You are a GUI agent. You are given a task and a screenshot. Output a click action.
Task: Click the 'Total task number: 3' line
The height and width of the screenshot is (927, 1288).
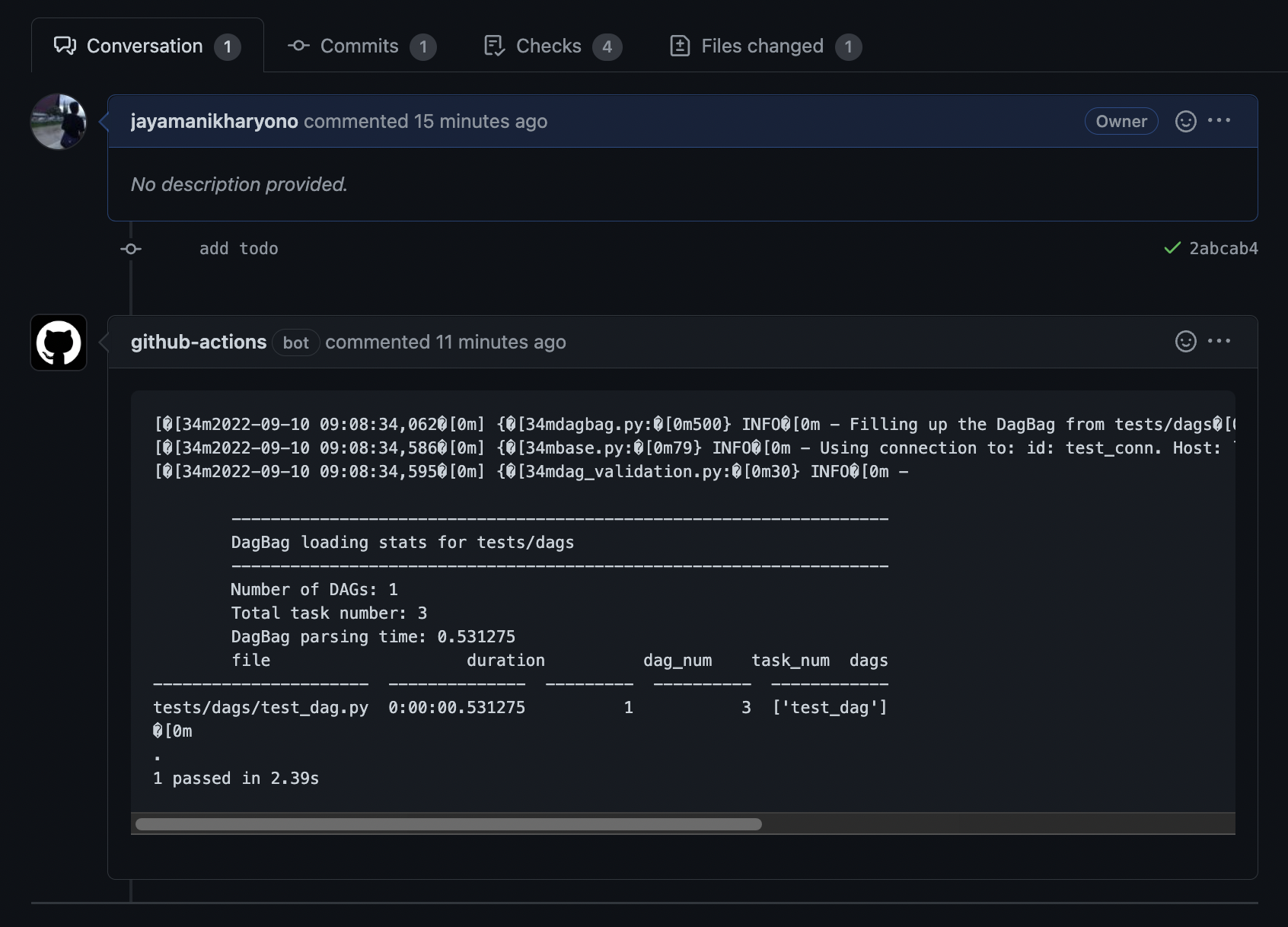point(329,613)
